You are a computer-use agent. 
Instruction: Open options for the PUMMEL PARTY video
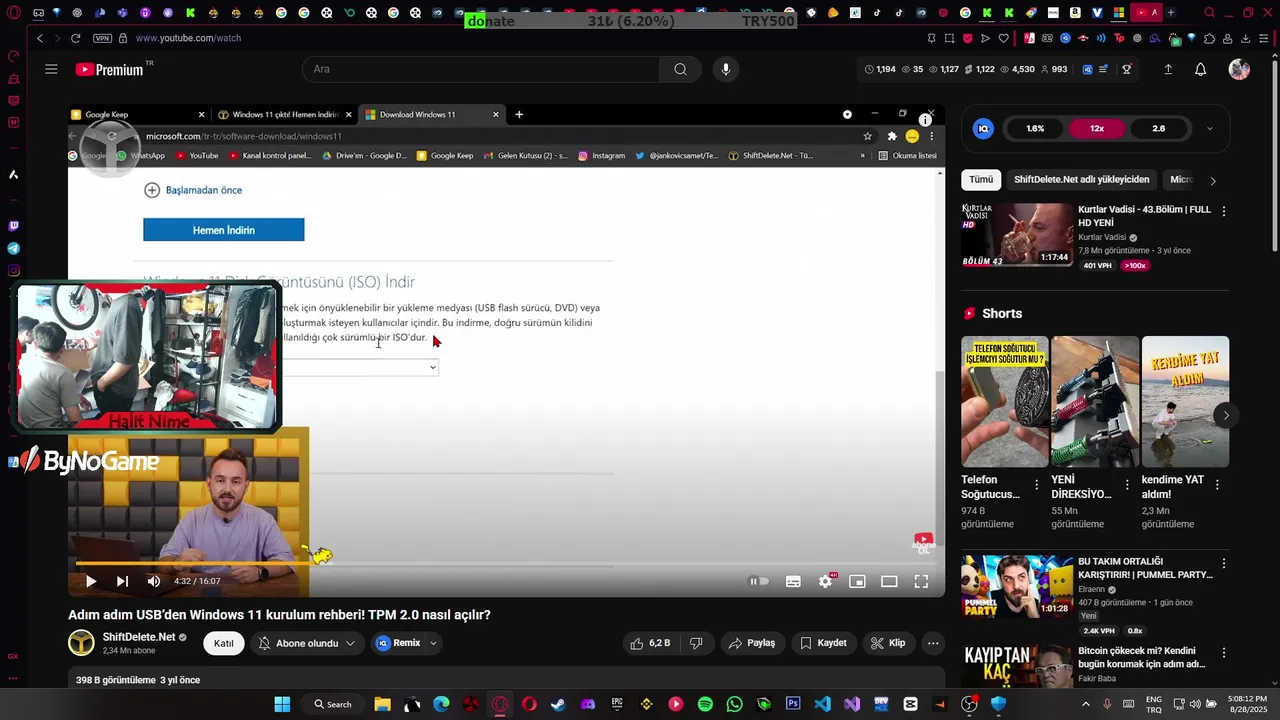pos(1223,564)
